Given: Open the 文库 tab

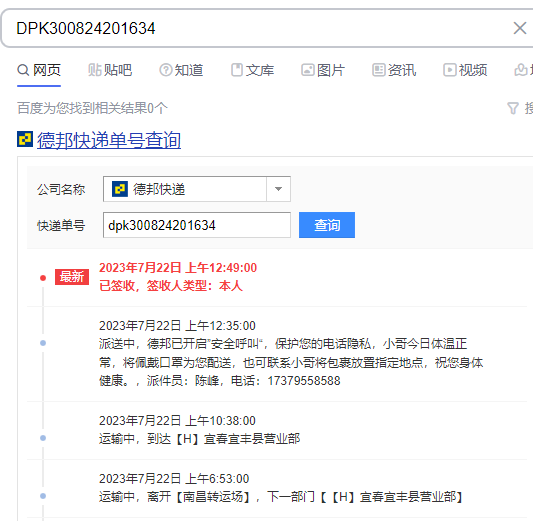Looking at the screenshot, I should [252, 70].
